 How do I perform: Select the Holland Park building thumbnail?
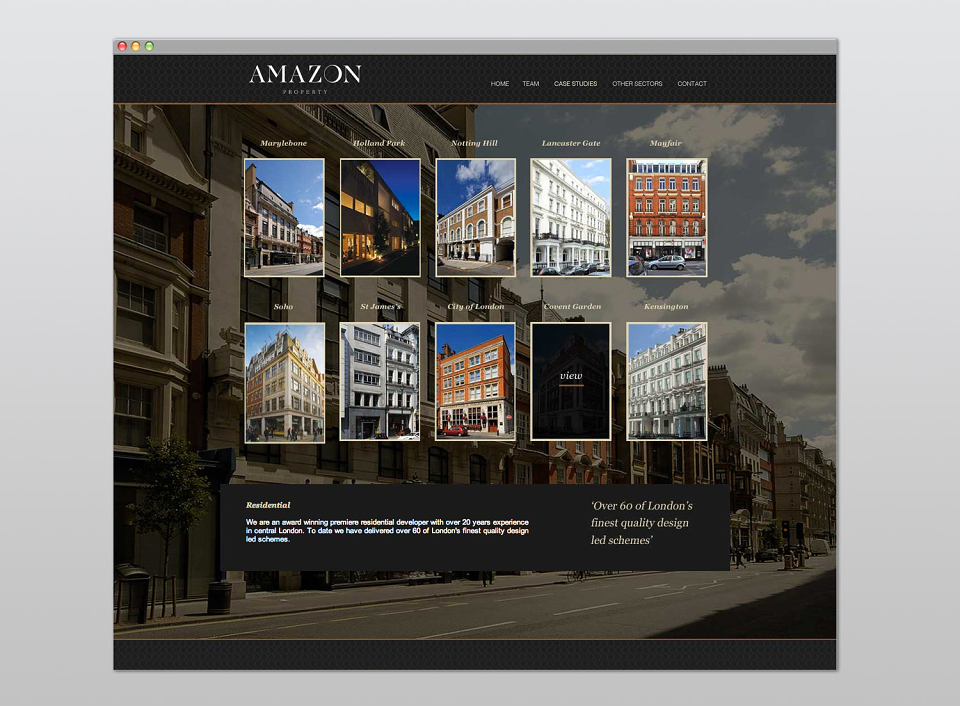(x=380, y=218)
